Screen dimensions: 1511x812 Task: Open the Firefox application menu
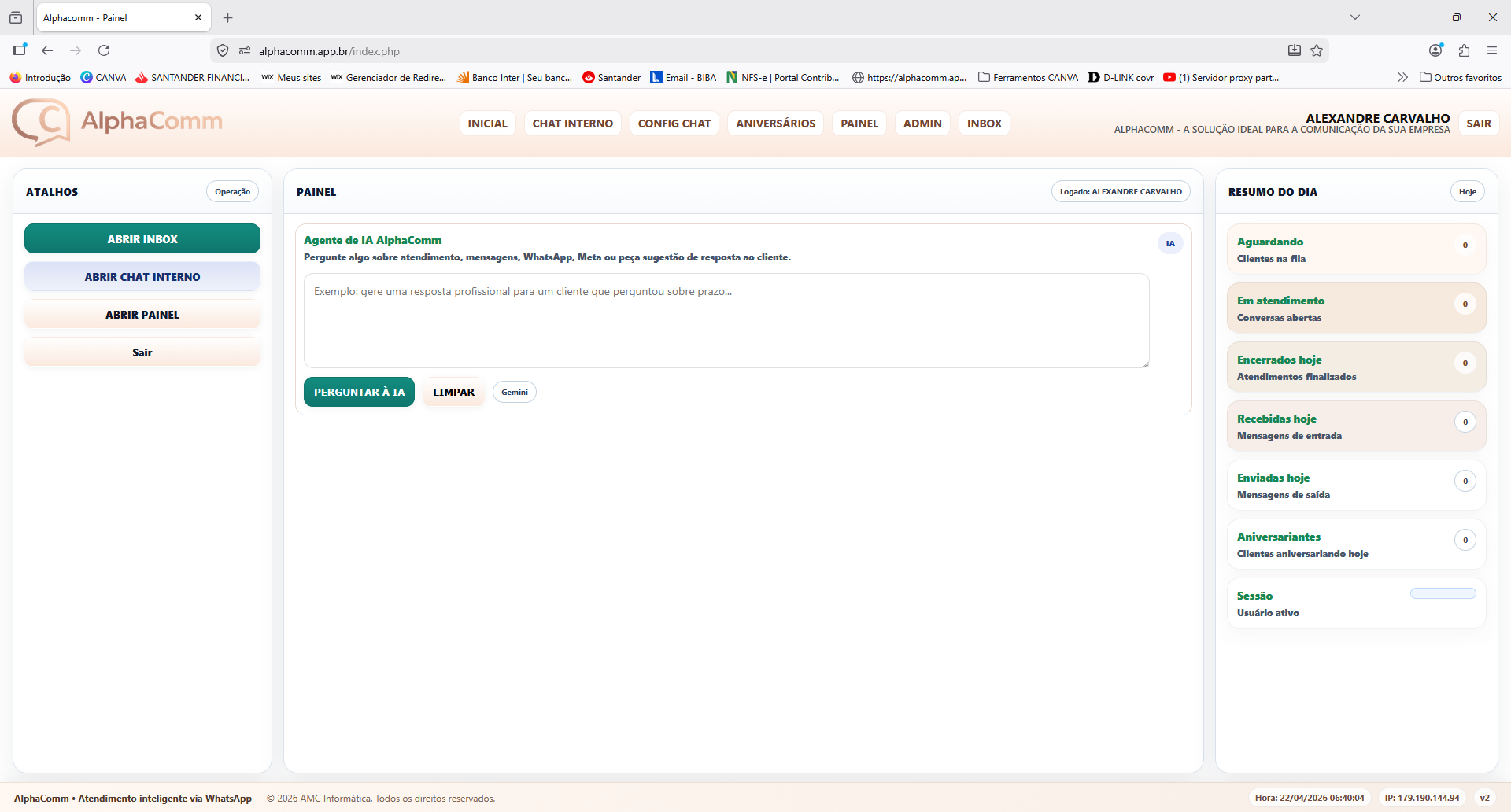[x=1491, y=50]
